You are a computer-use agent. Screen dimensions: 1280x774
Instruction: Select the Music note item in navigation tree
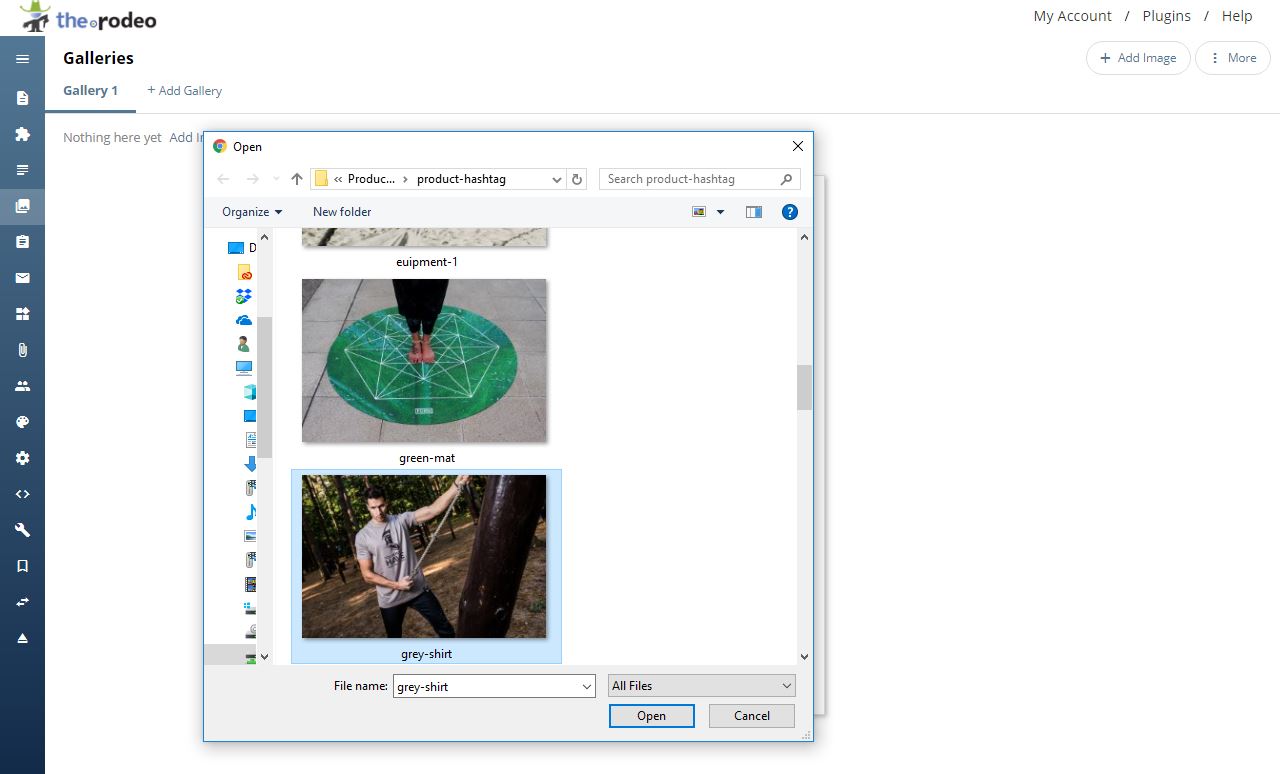[x=250, y=512]
